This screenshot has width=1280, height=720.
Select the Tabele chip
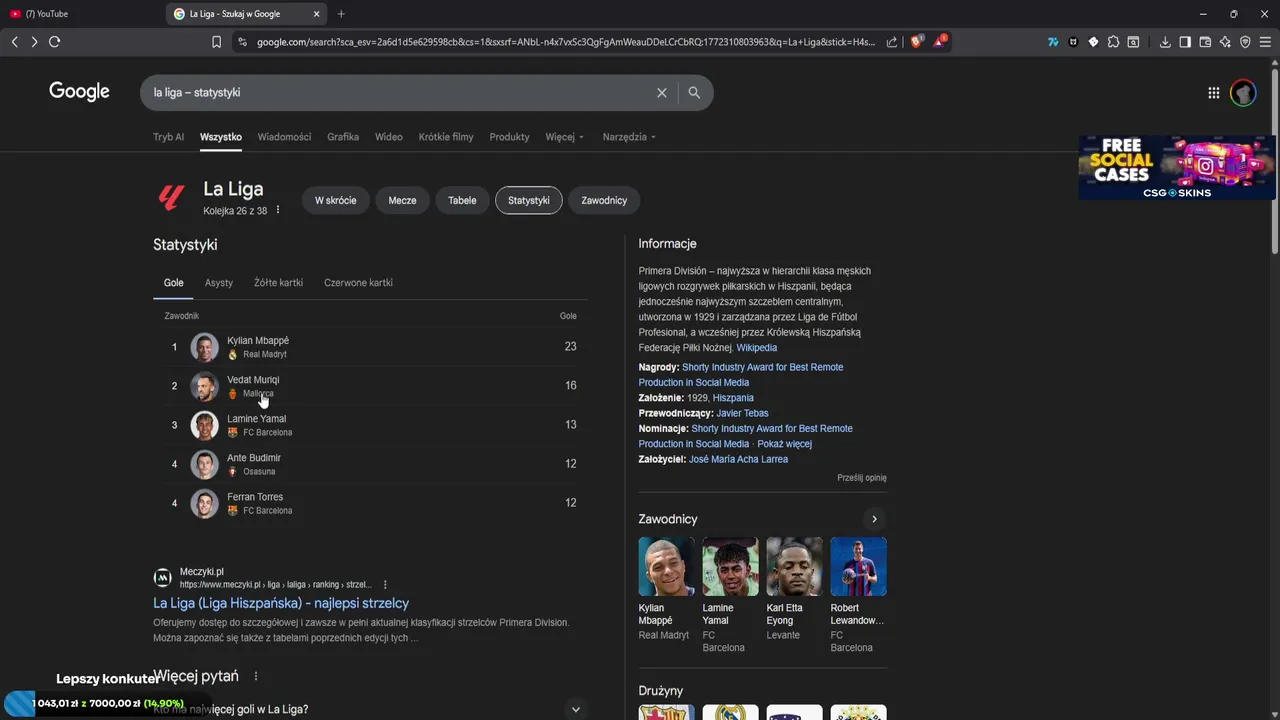pos(462,200)
